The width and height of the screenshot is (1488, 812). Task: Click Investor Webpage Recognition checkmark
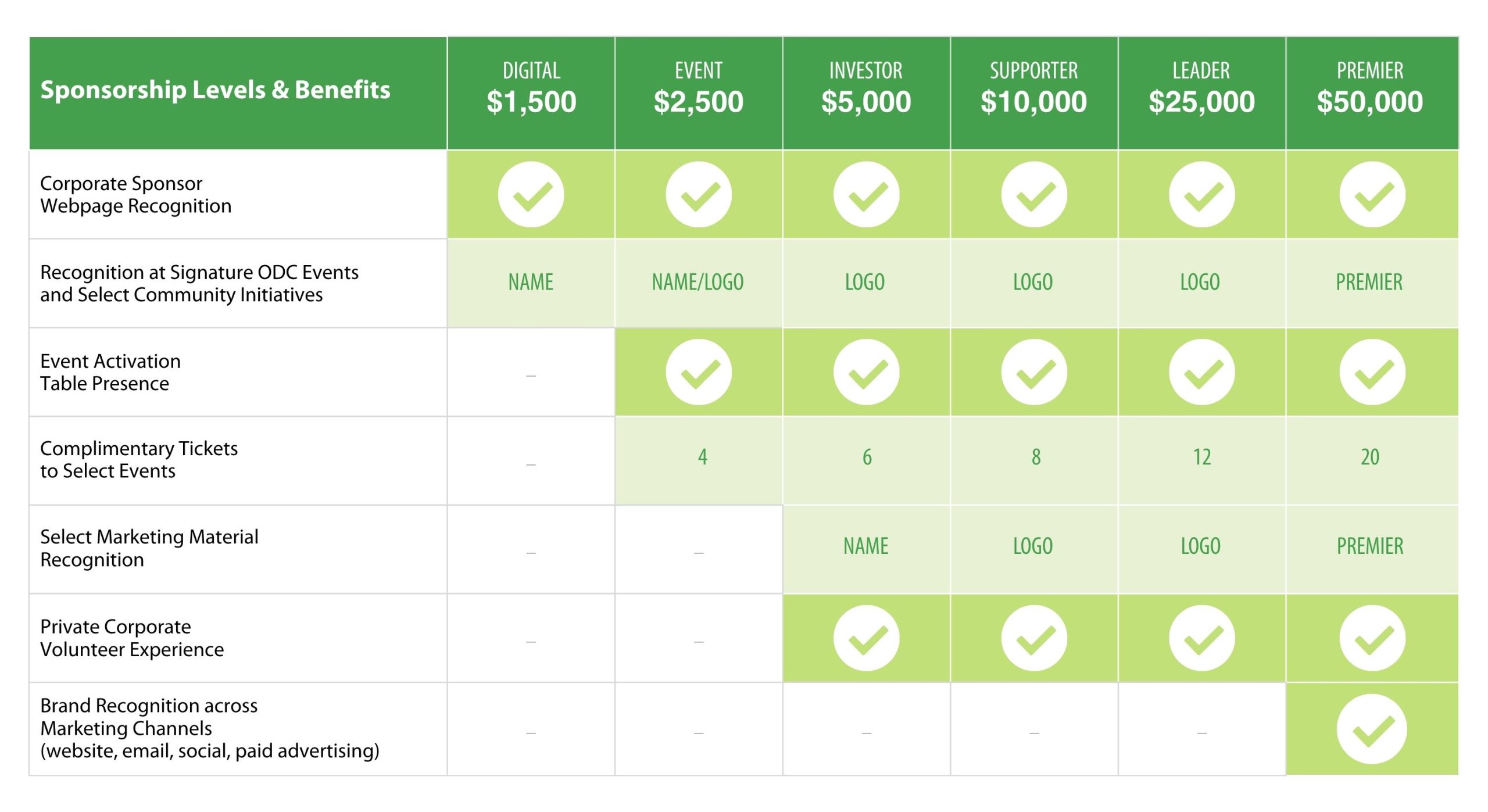pos(866,194)
